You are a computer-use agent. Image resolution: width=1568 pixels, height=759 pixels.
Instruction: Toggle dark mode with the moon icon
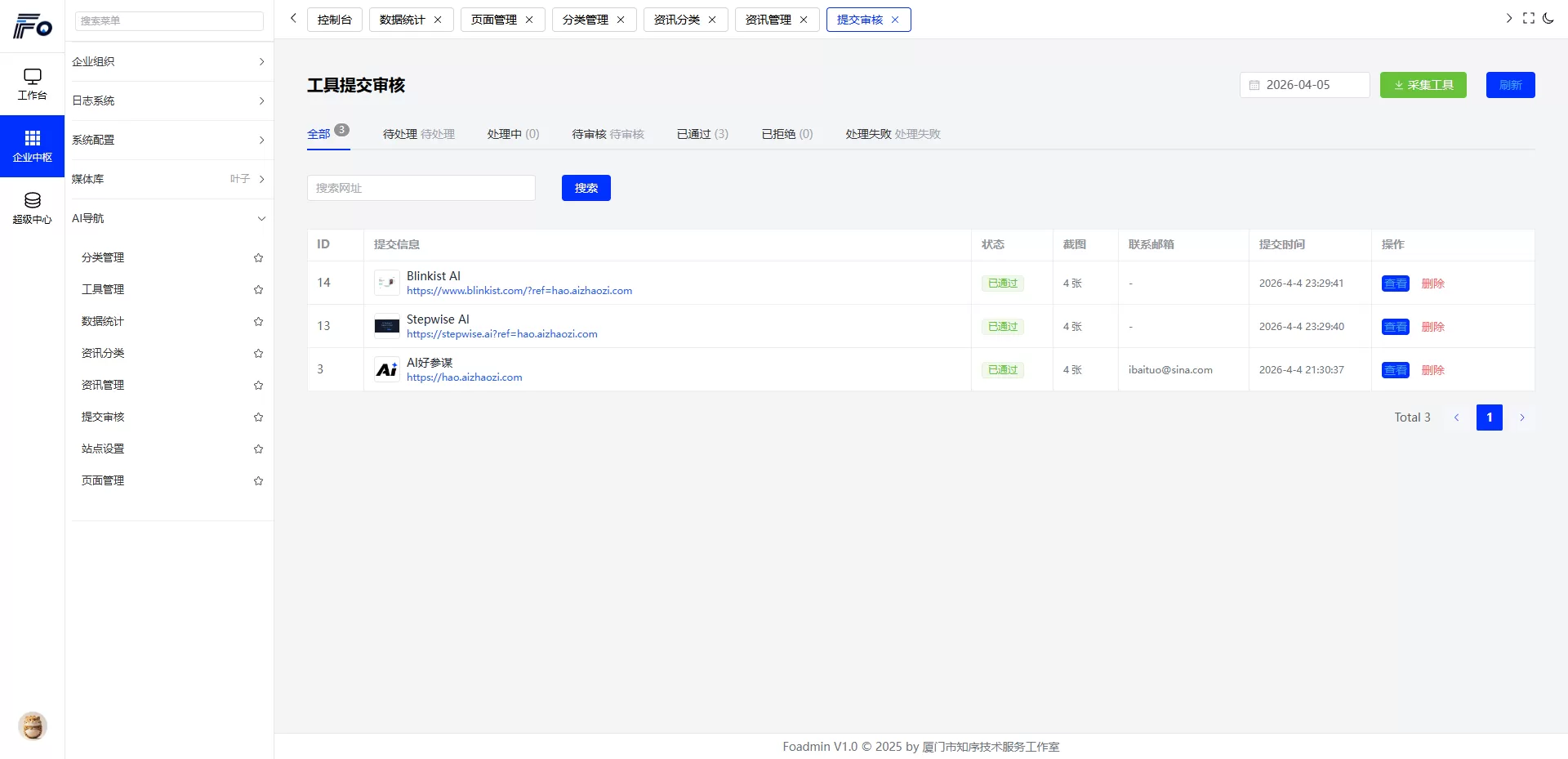click(x=1550, y=18)
